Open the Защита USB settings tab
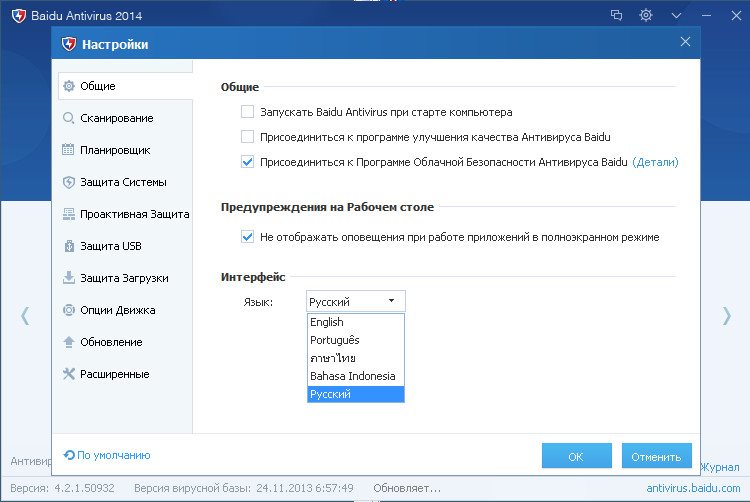The height and width of the screenshot is (502, 750). [x=125, y=246]
